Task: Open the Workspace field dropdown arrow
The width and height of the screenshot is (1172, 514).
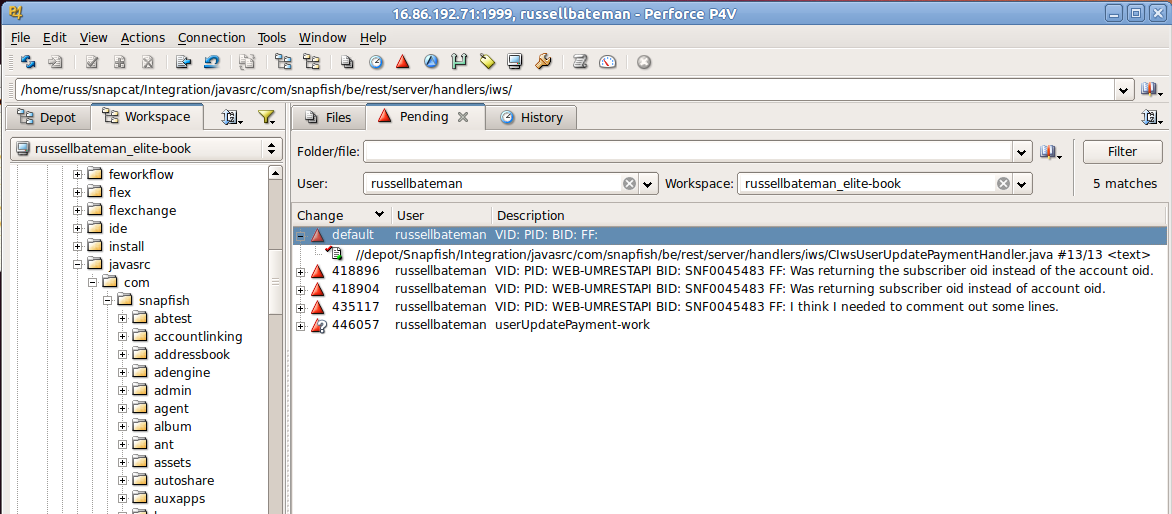Action: tap(1021, 184)
